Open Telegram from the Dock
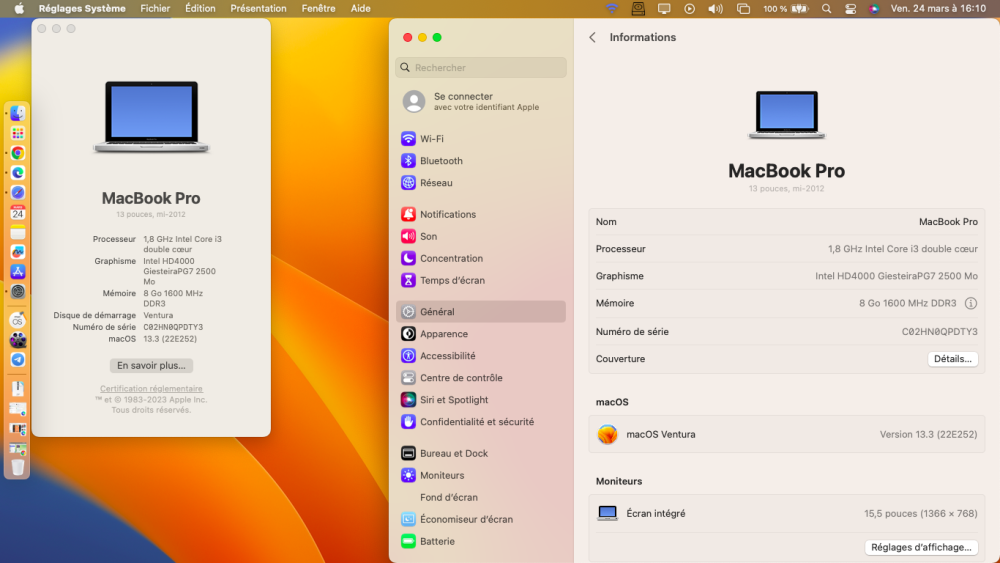 [18, 360]
